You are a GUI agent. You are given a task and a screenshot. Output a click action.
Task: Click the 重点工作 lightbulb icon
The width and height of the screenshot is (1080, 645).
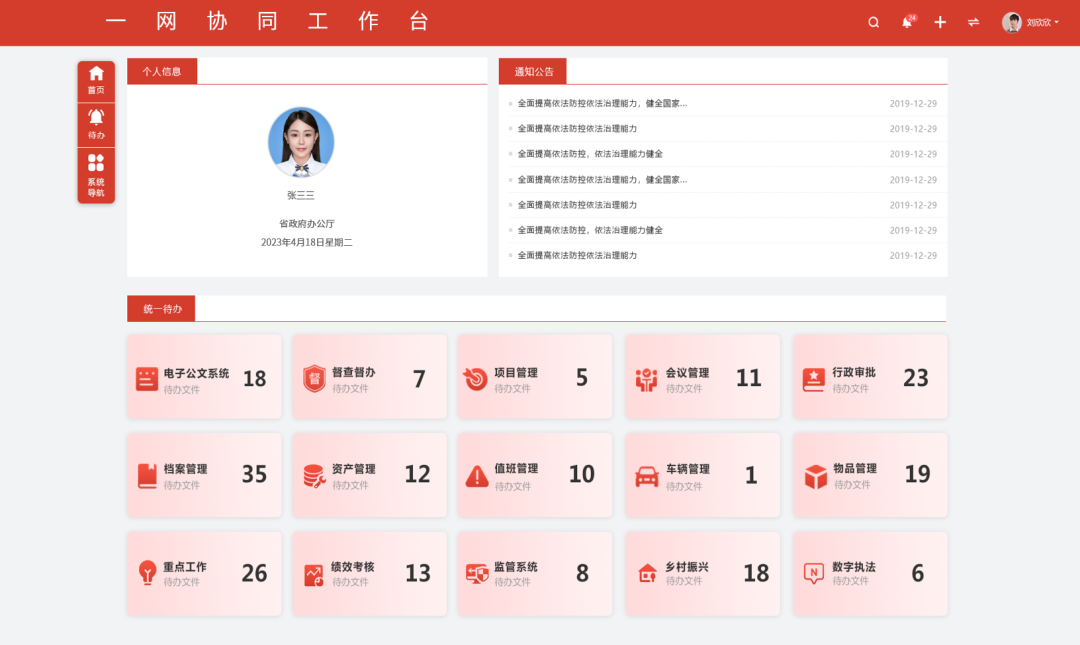(x=147, y=573)
